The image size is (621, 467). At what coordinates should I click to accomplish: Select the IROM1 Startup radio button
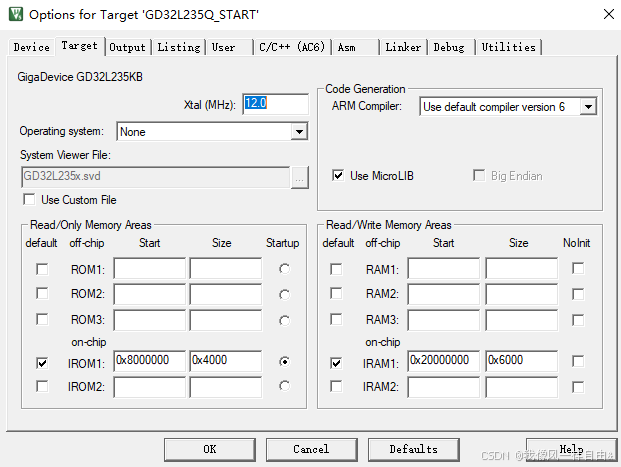pyautogui.click(x=284, y=362)
